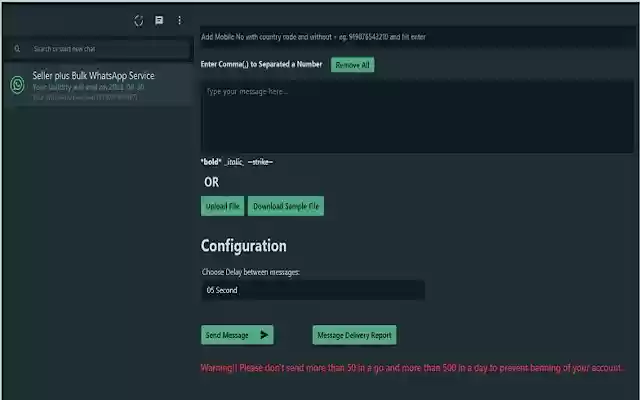The height and width of the screenshot is (400, 640).
Task: Open the delay dropdown showing 05 Second
Action: tap(313, 290)
